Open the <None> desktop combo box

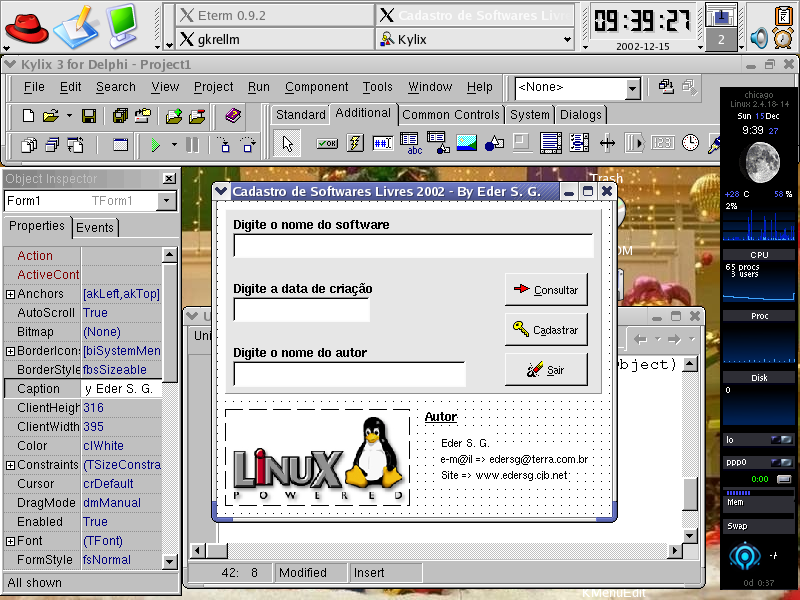click(x=632, y=89)
